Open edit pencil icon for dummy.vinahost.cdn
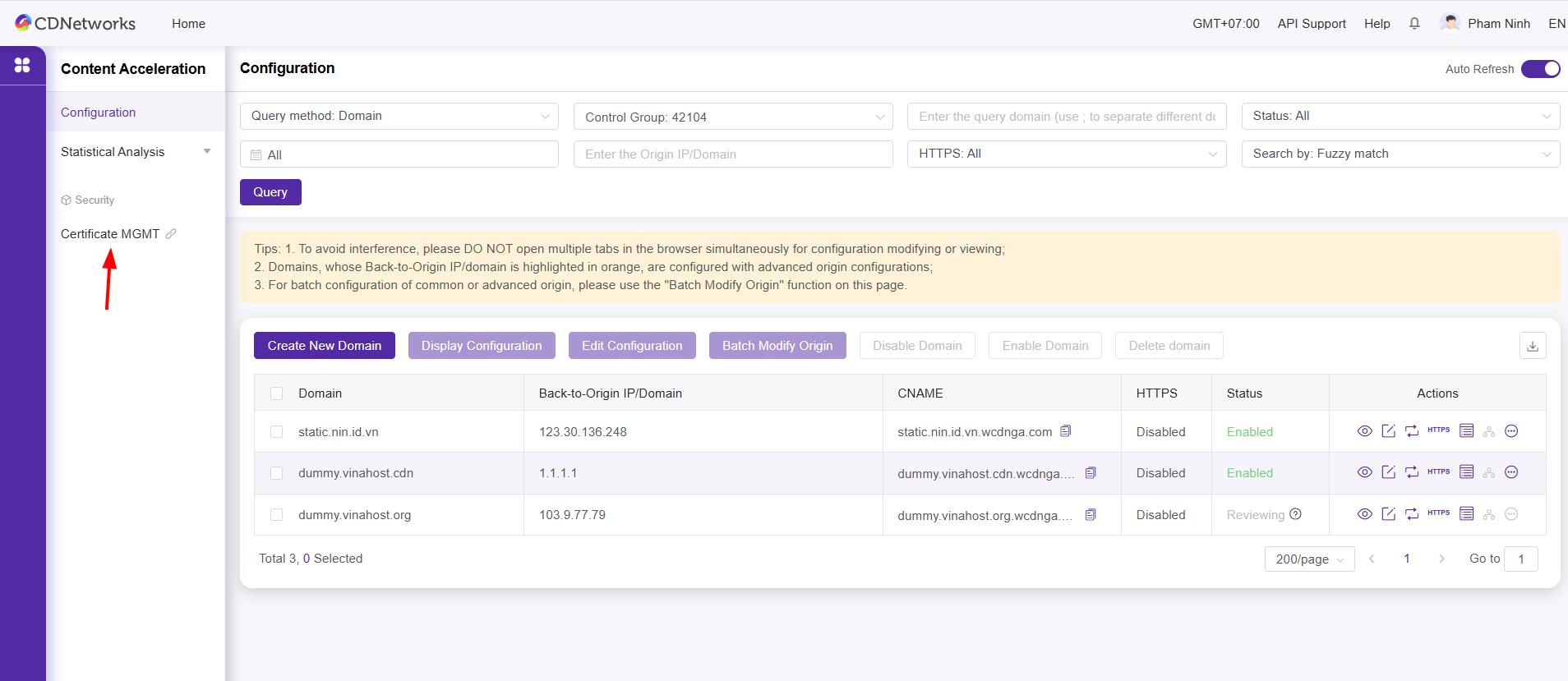The height and width of the screenshot is (681, 1568). [x=1388, y=472]
